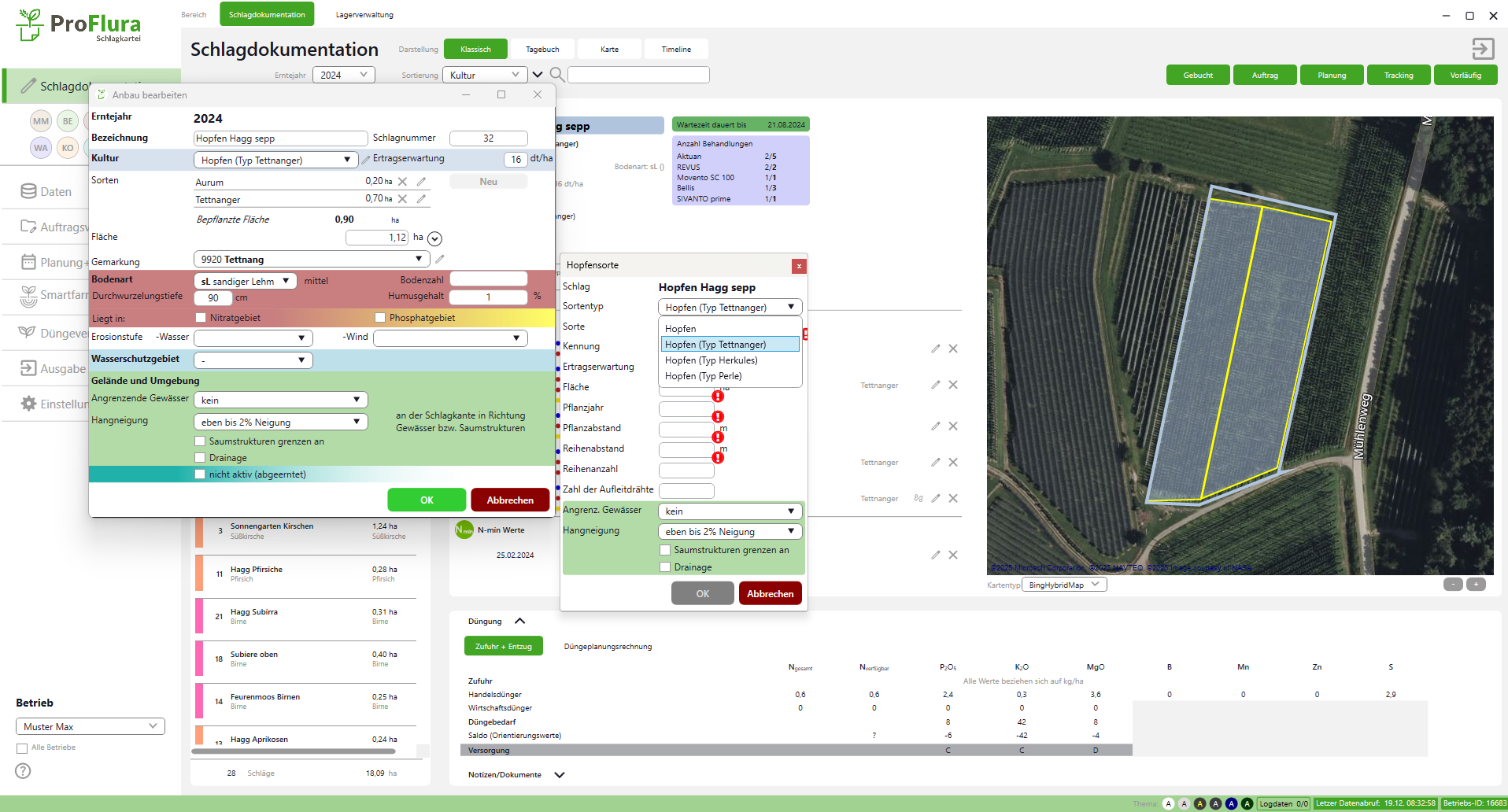Tick the Phosphatgebiet checkbox
The width and height of the screenshot is (1508, 812).
[x=381, y=318]
